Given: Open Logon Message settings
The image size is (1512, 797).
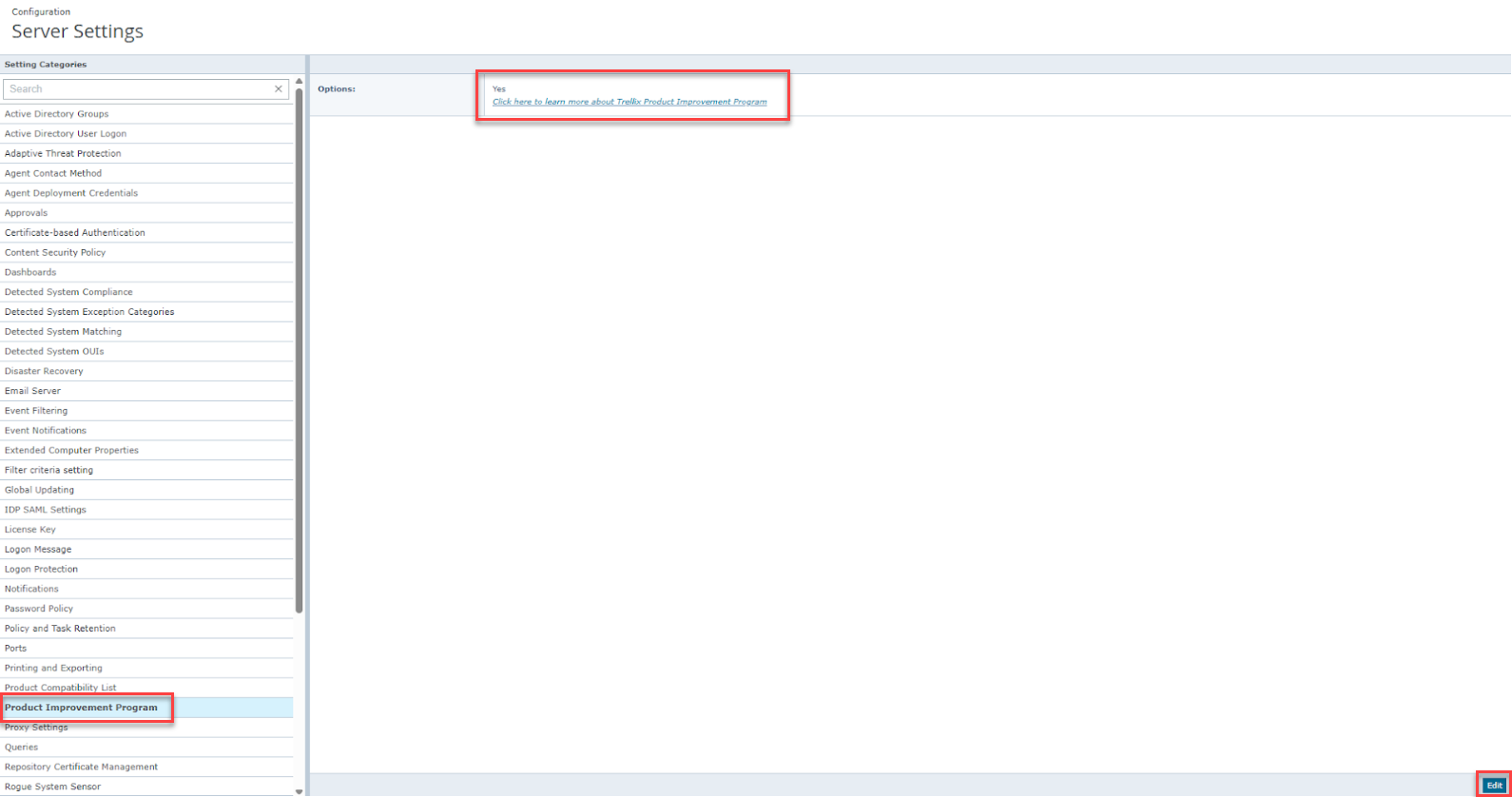Looking at the screenshot, I should click(146, 550).
